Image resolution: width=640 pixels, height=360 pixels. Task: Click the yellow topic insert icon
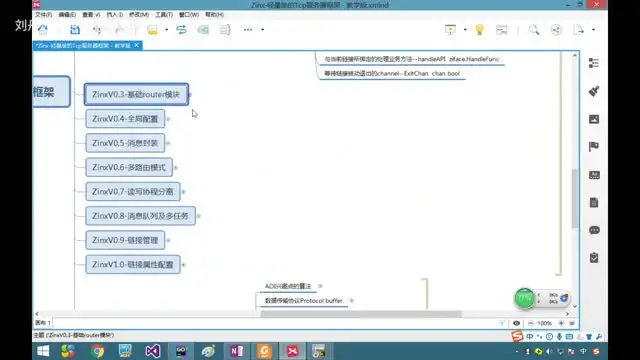152,30
